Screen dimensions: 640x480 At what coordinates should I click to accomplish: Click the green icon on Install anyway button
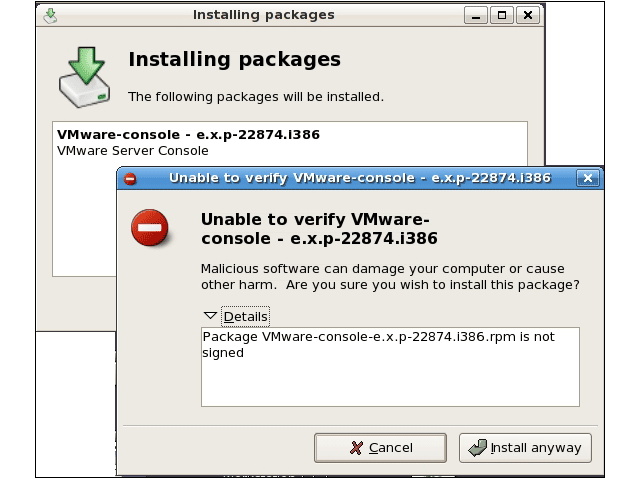478,448
